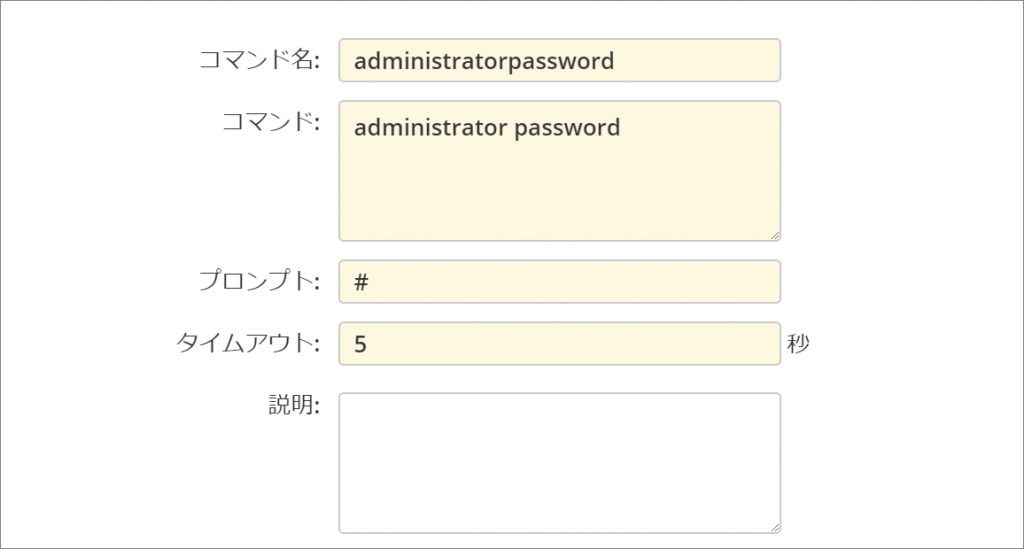Click the 秒 unit text
This screenshot has width=1024, height=549.
(798, 344)
